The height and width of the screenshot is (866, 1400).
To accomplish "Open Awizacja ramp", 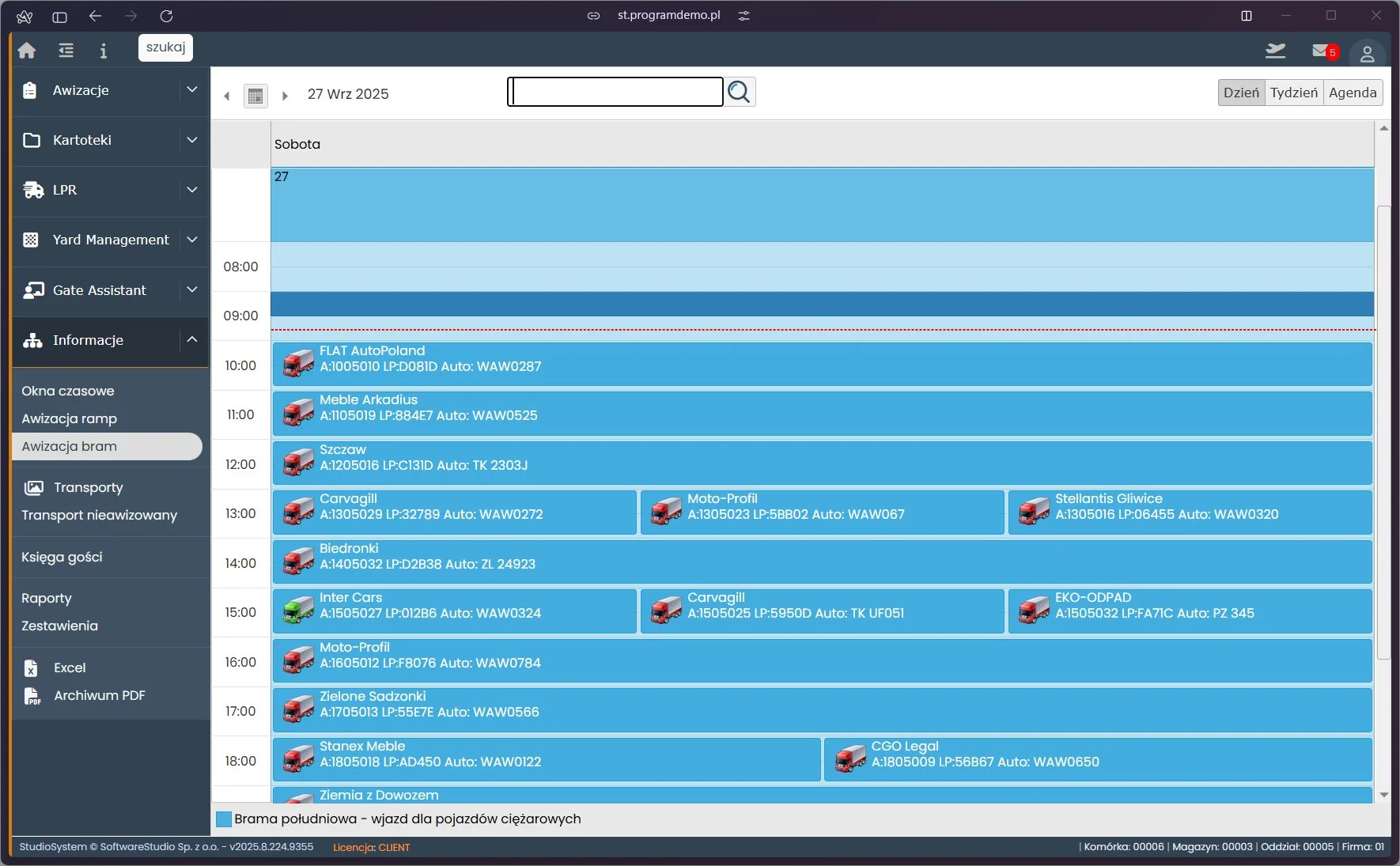I will click(70, 418).
